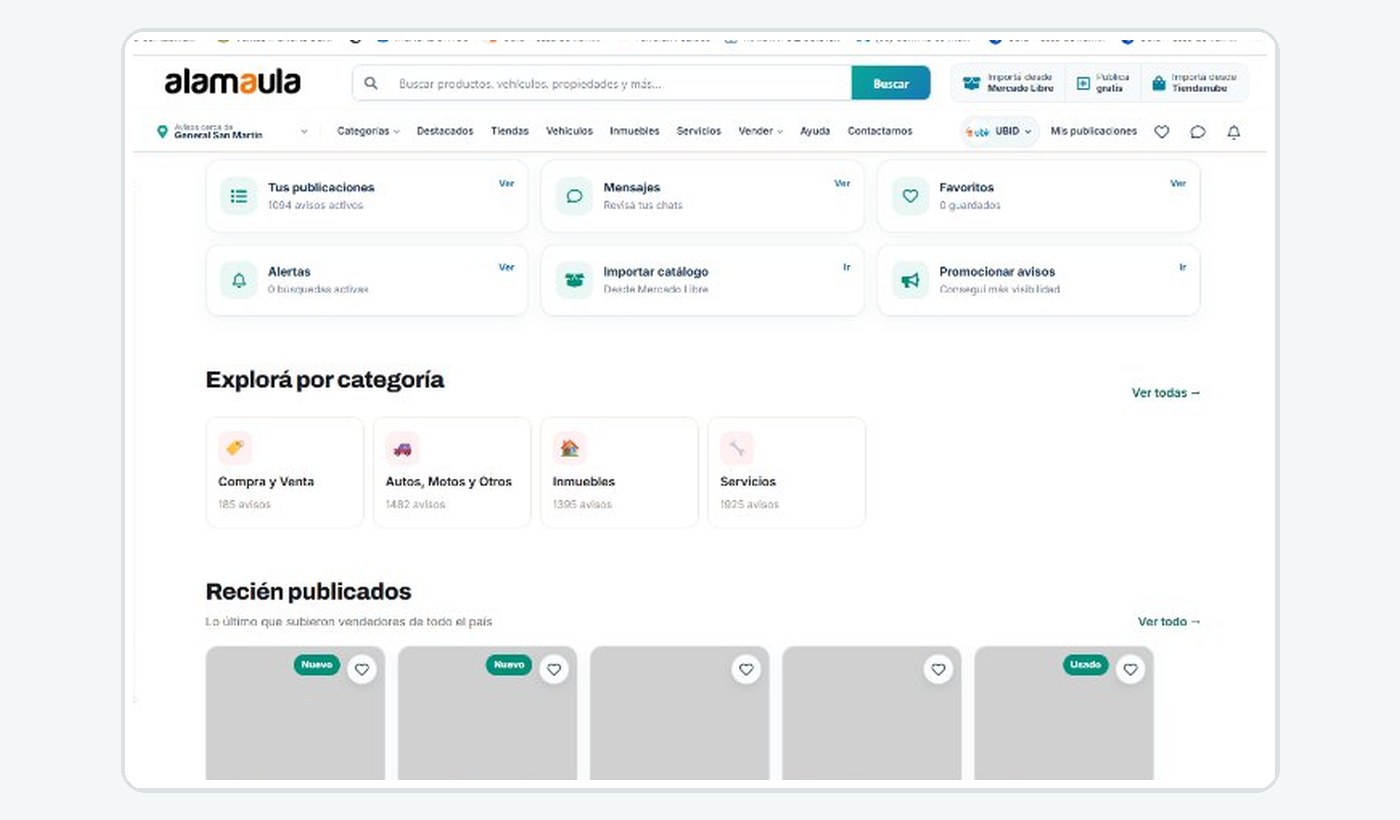Screen dimensions: 1400x820
Task: Click the Recién publicados heading
Action: pyautogui.click(x=308, y=591)
